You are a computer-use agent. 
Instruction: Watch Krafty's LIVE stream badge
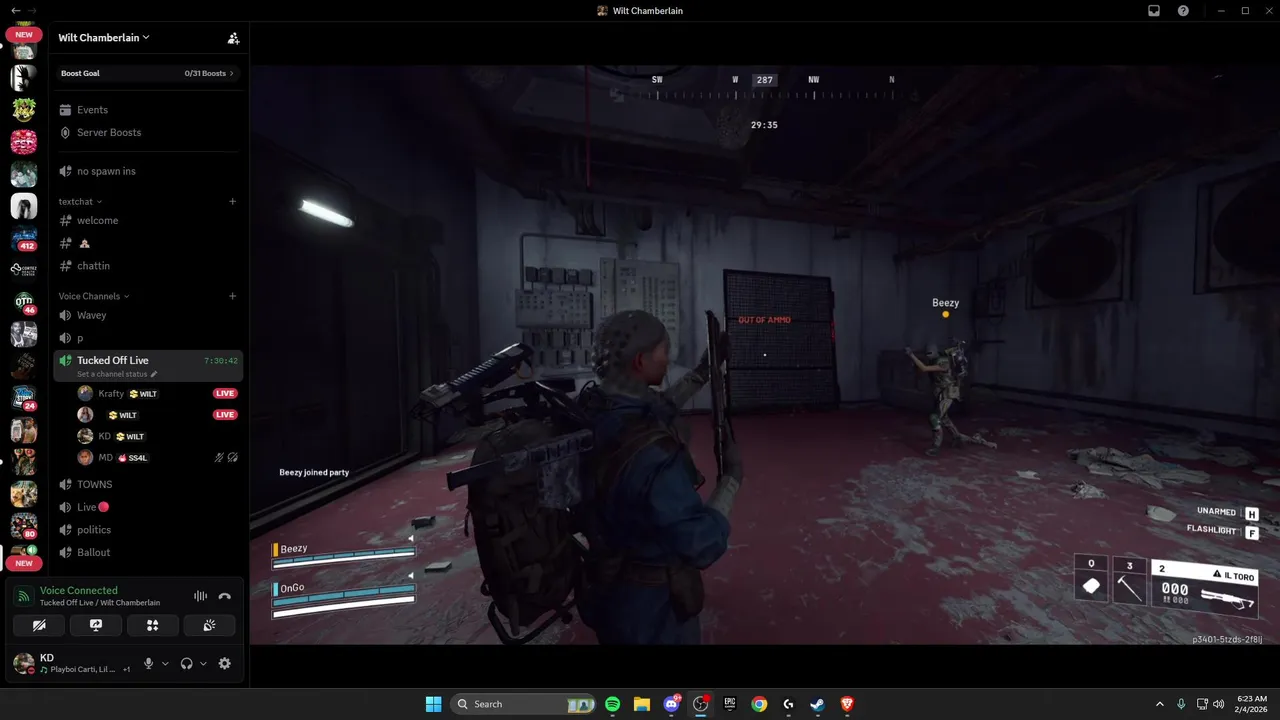point(225,394)
